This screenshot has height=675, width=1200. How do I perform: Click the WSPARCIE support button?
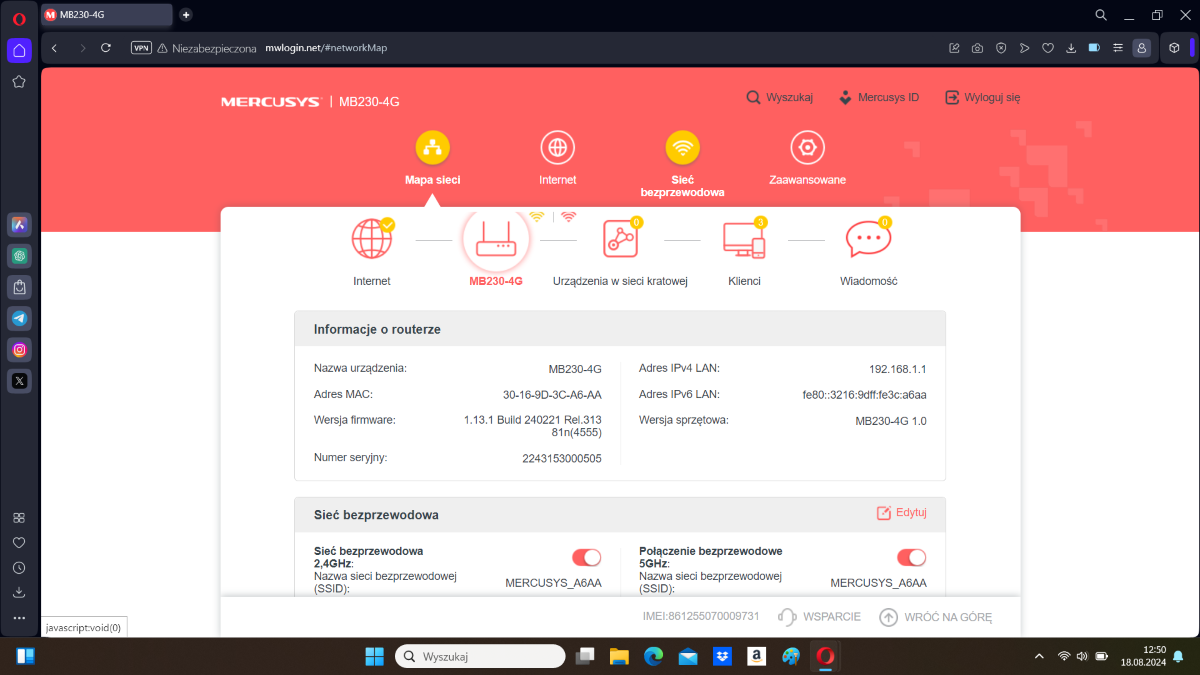[819, 617]
